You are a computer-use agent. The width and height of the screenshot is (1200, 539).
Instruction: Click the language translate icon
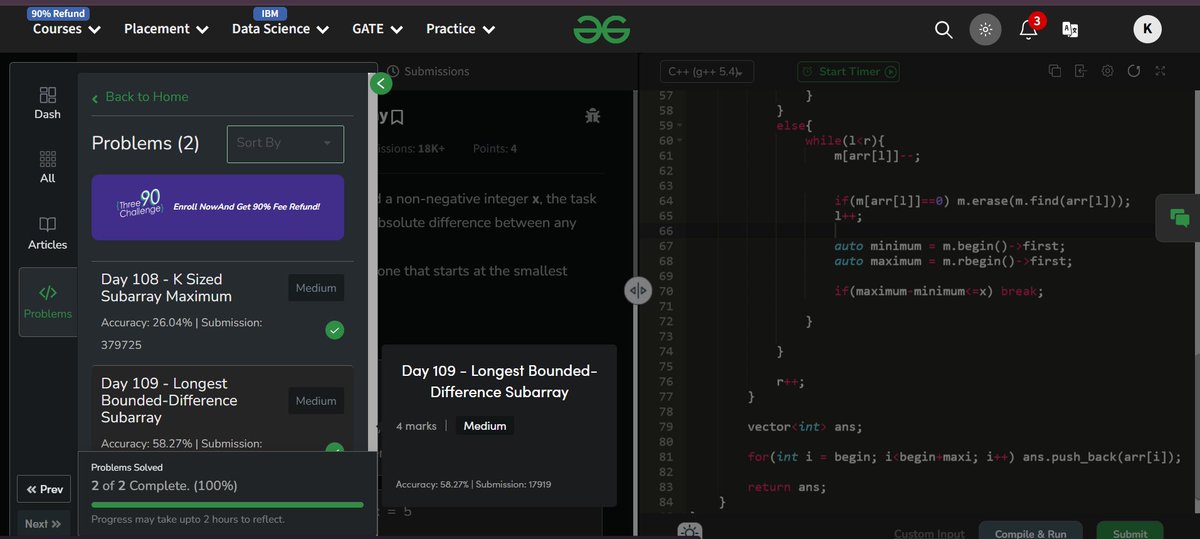coord(1070,29)
